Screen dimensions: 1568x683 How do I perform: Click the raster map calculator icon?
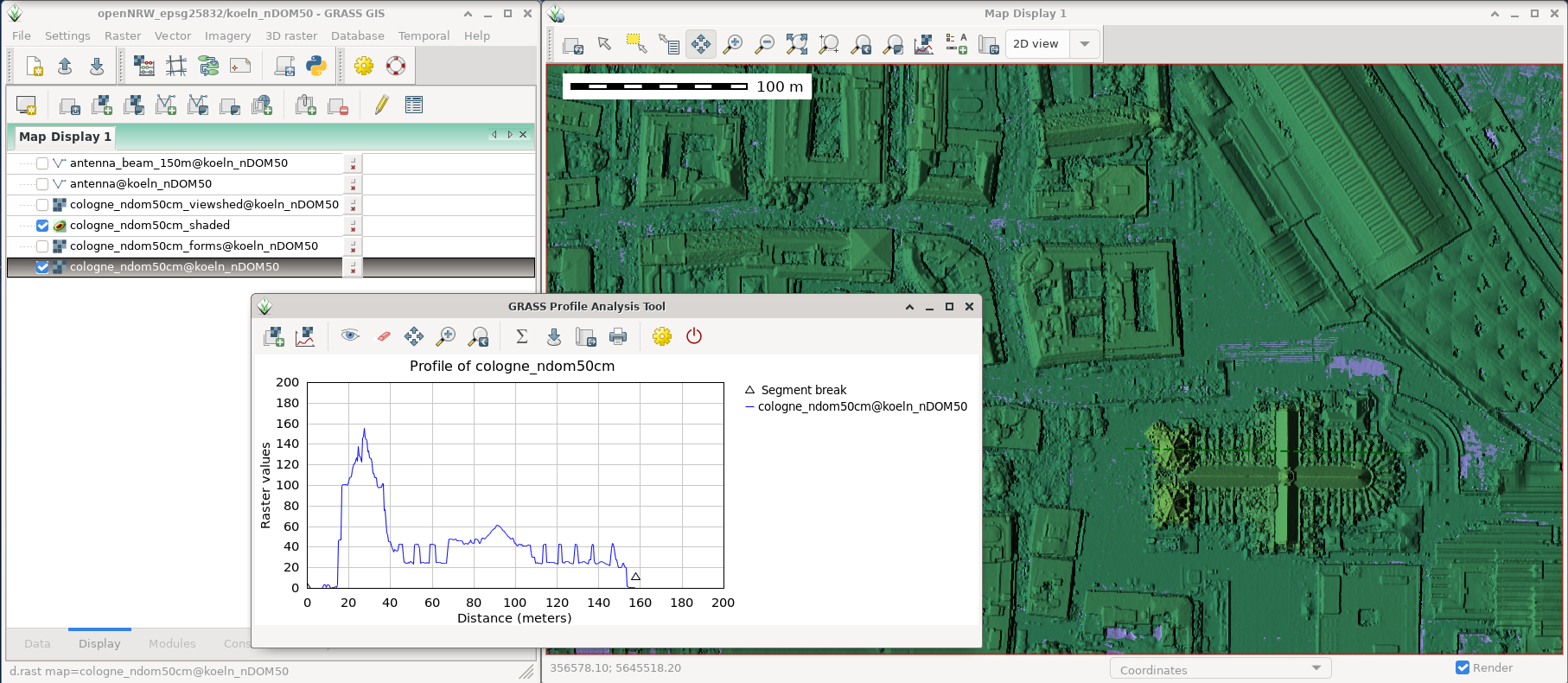click(144, 66)
